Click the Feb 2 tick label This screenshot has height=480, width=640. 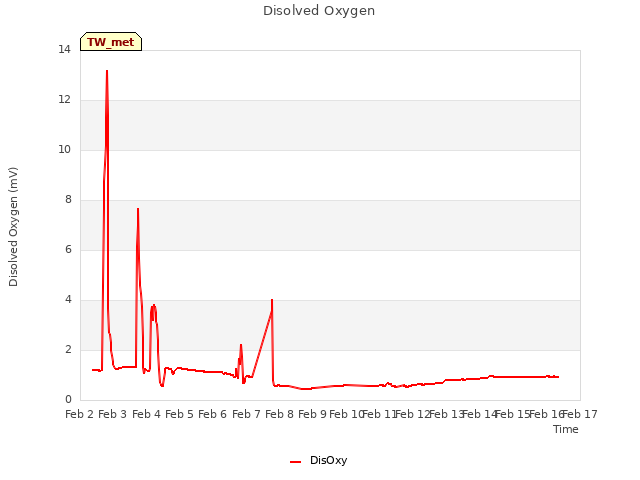(80, 414)
